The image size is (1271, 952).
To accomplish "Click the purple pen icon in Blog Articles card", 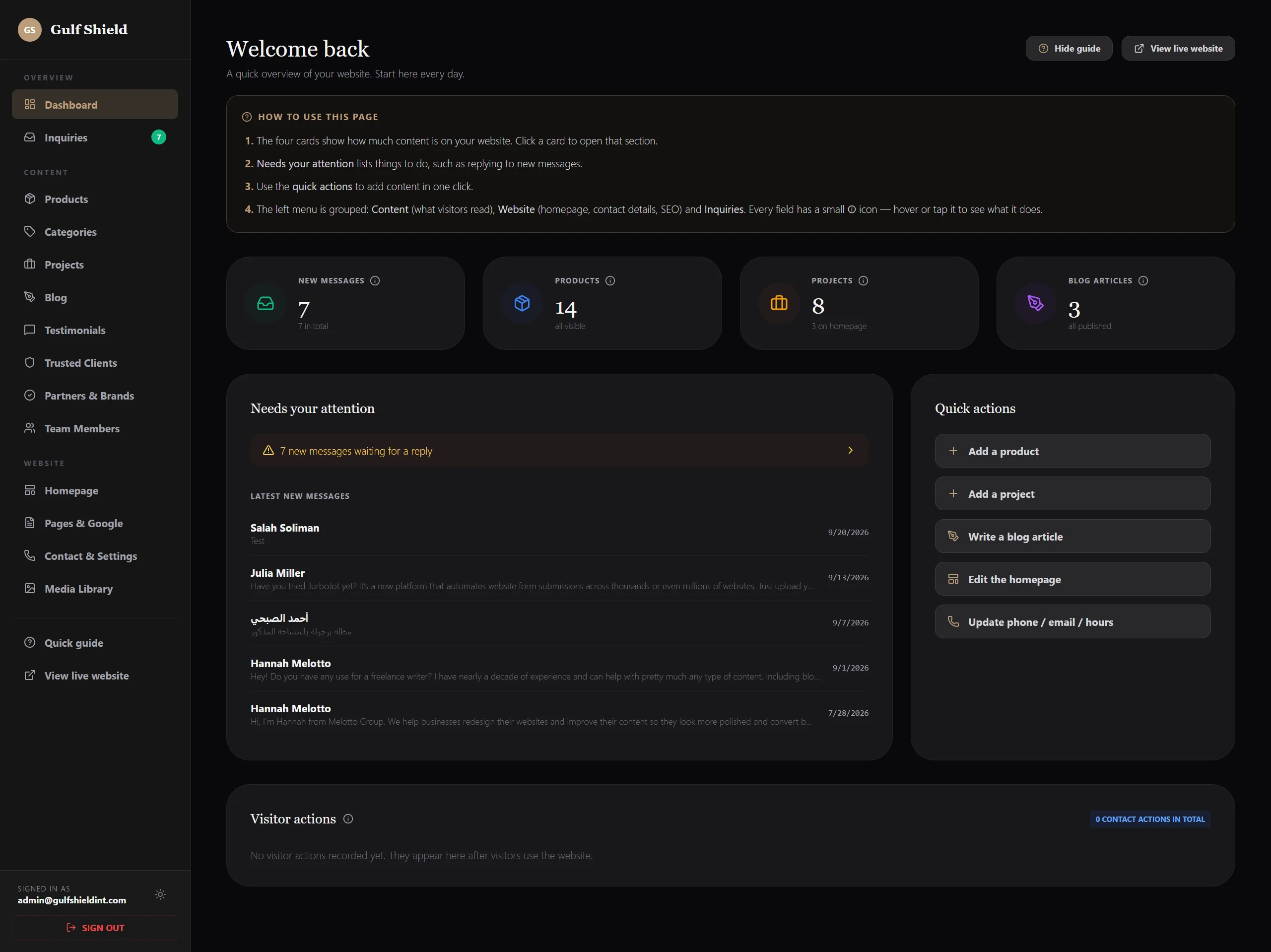I will point(1035,303).
